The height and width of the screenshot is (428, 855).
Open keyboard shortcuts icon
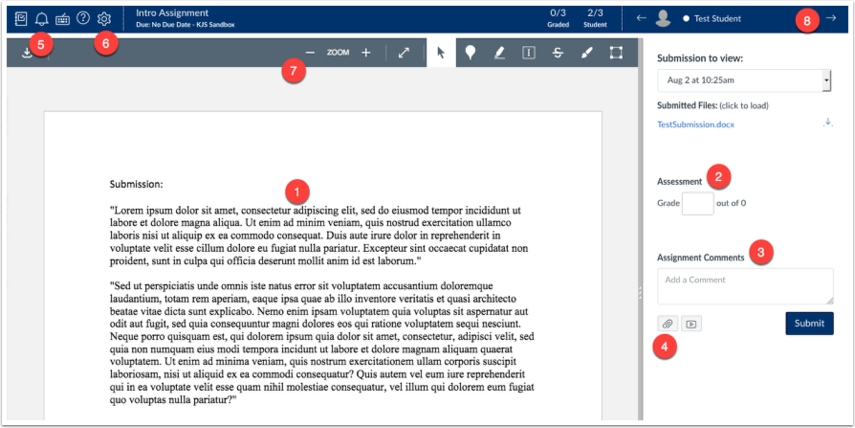(62, 19)
